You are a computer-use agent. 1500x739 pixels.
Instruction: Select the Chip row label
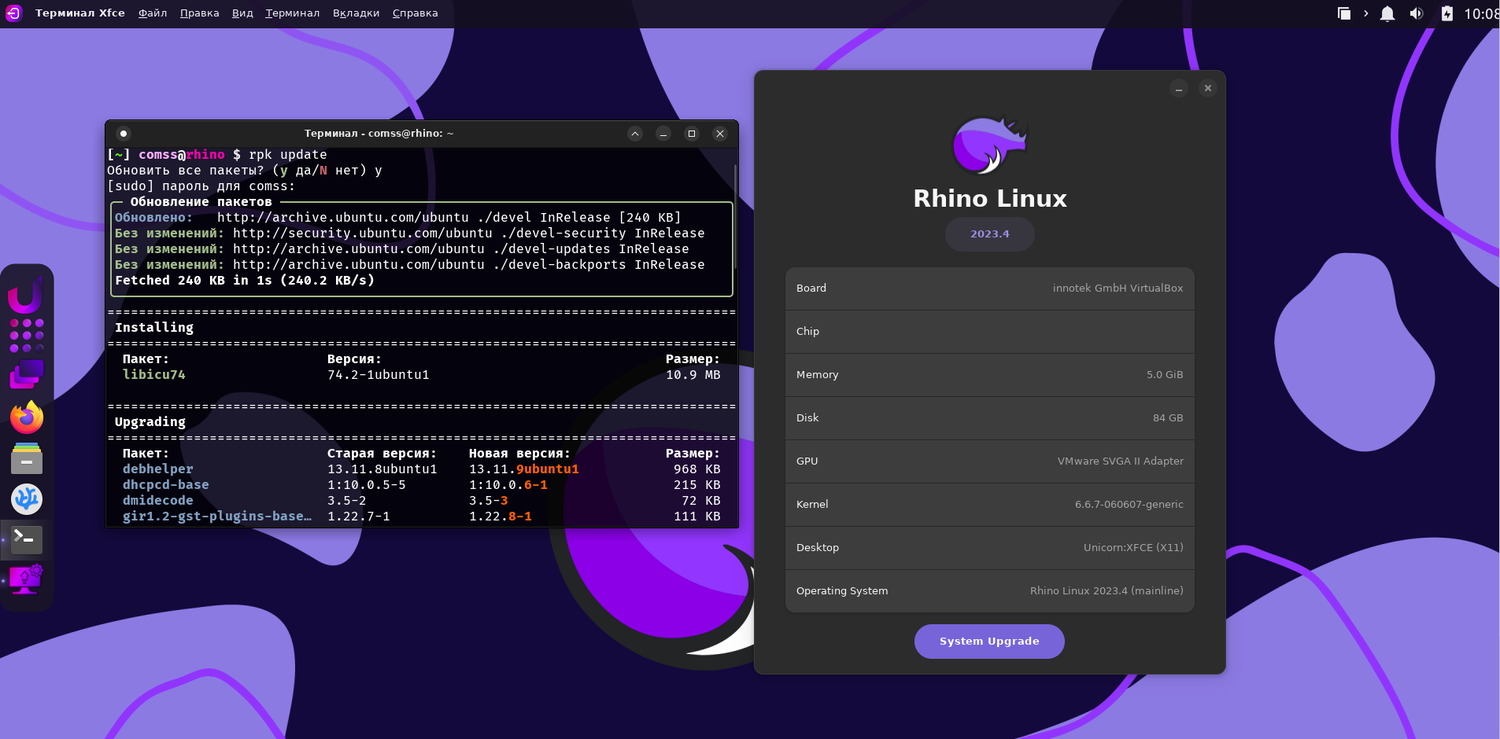tap(808, 332)
